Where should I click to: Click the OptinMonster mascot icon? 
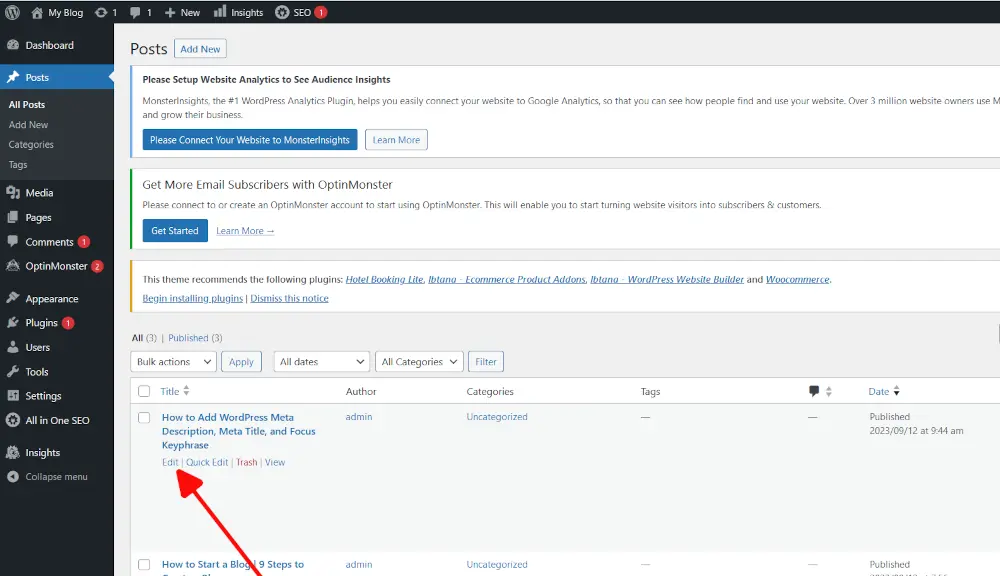click(13, 266)
